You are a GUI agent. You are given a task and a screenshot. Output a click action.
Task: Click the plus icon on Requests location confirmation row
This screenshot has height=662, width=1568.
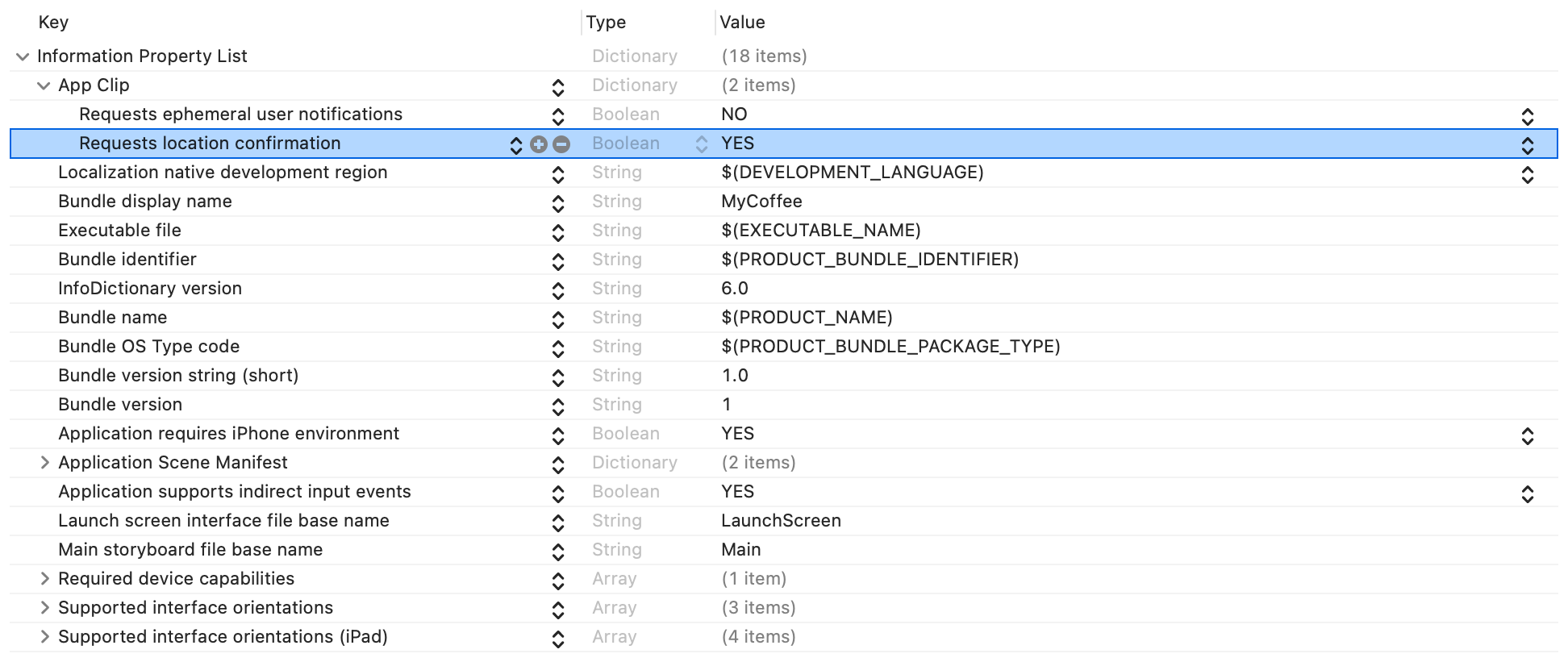tap(539, 144)
